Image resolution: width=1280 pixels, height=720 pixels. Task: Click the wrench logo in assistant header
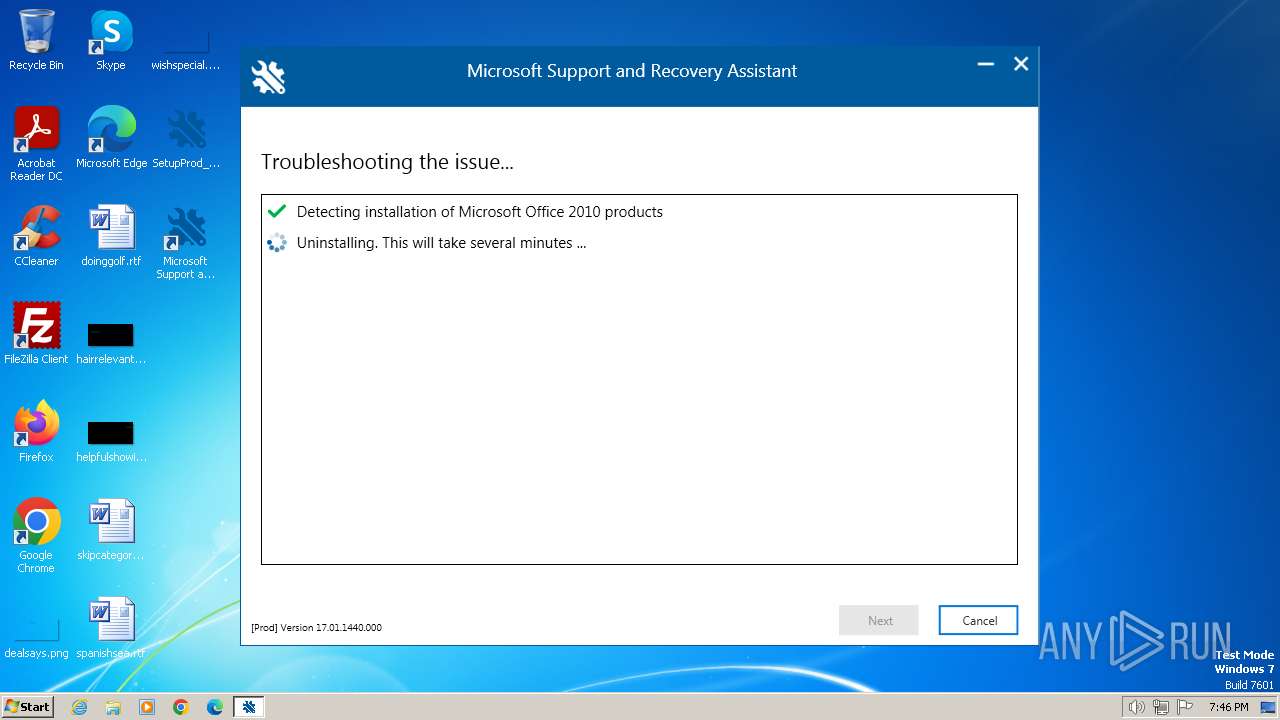(x=268, y=77)
